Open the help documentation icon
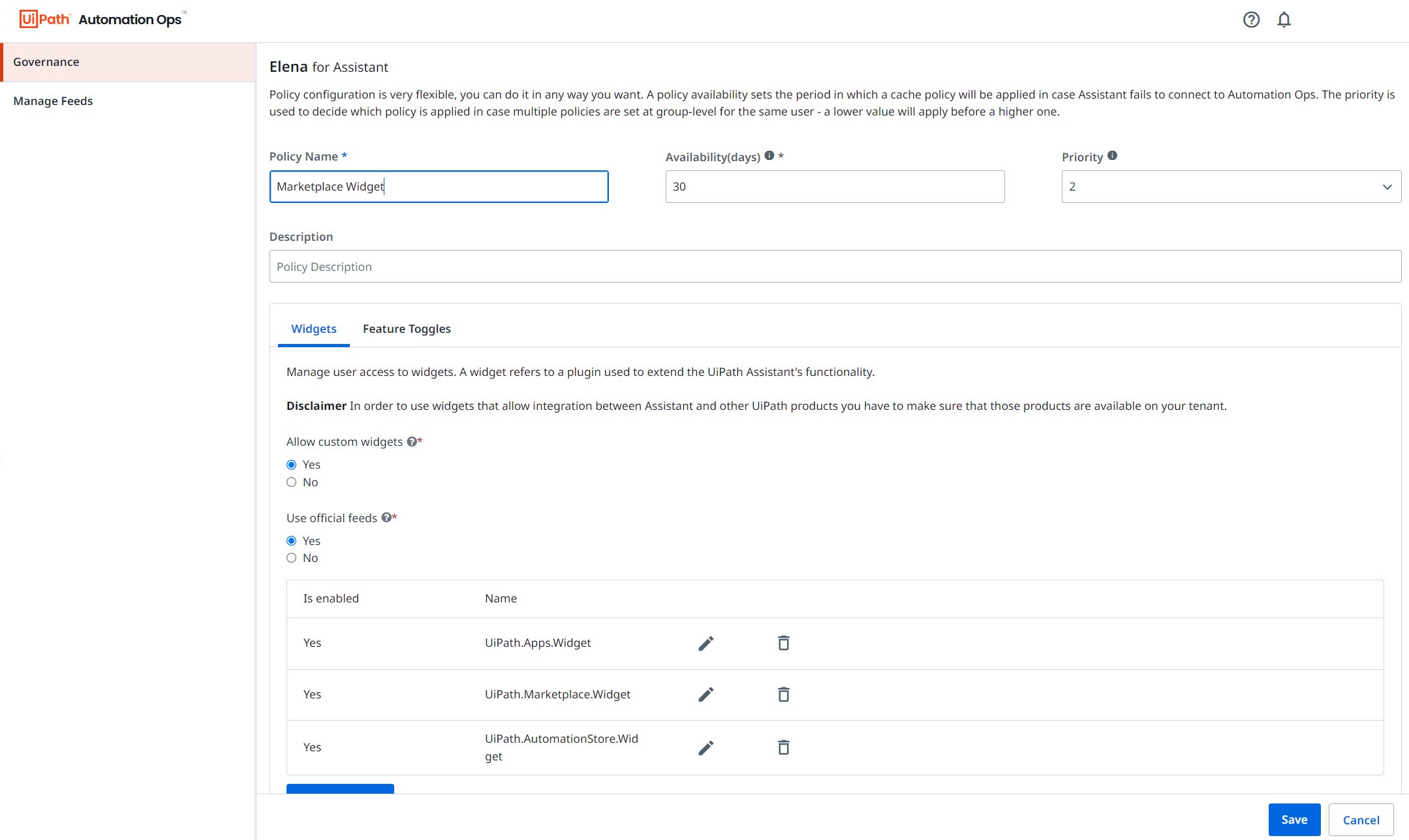Screen dimensions: 1409x840 [x=1252, y=19]
